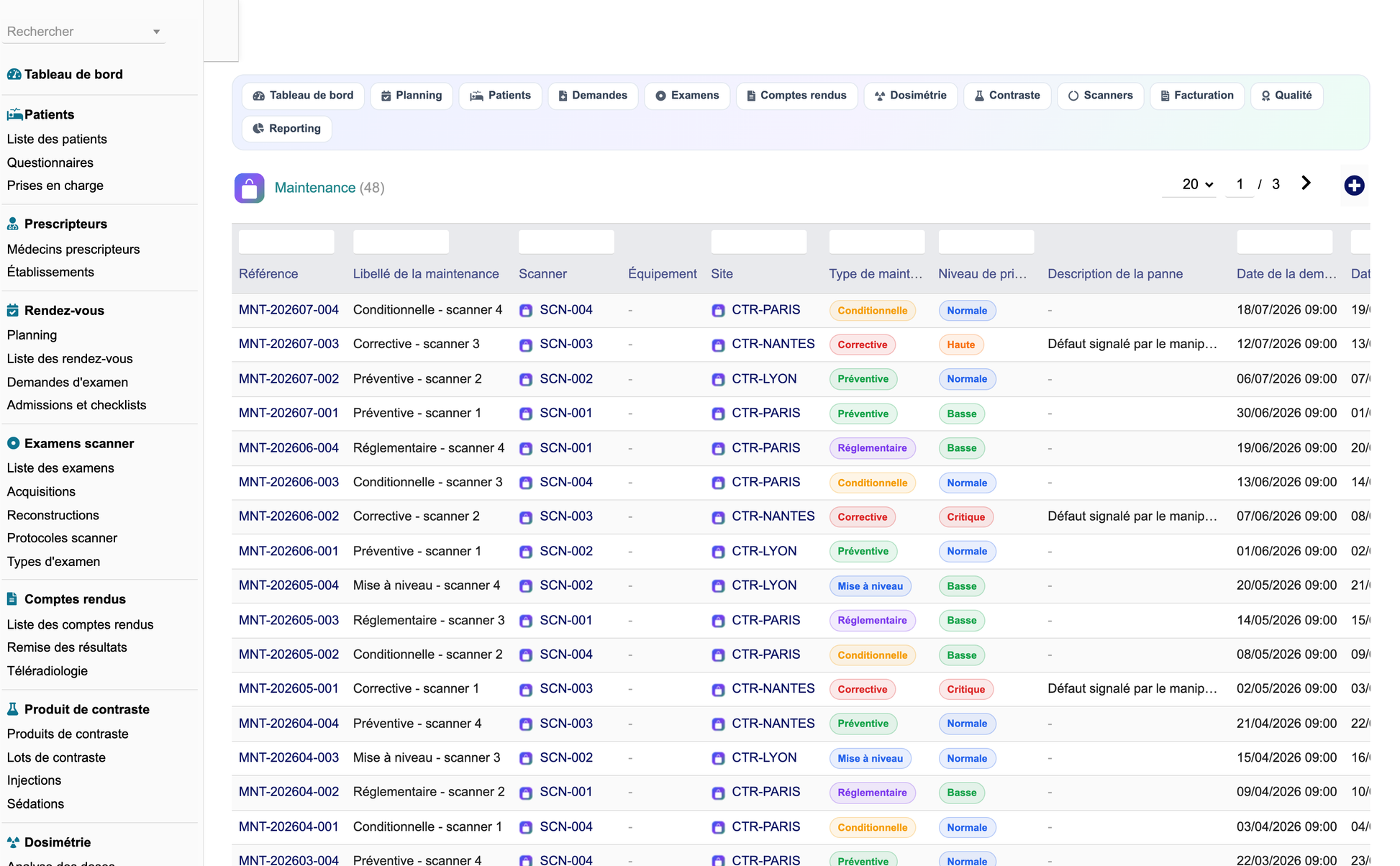Click site icon in MNT-202606-002 row

point(718,517)
